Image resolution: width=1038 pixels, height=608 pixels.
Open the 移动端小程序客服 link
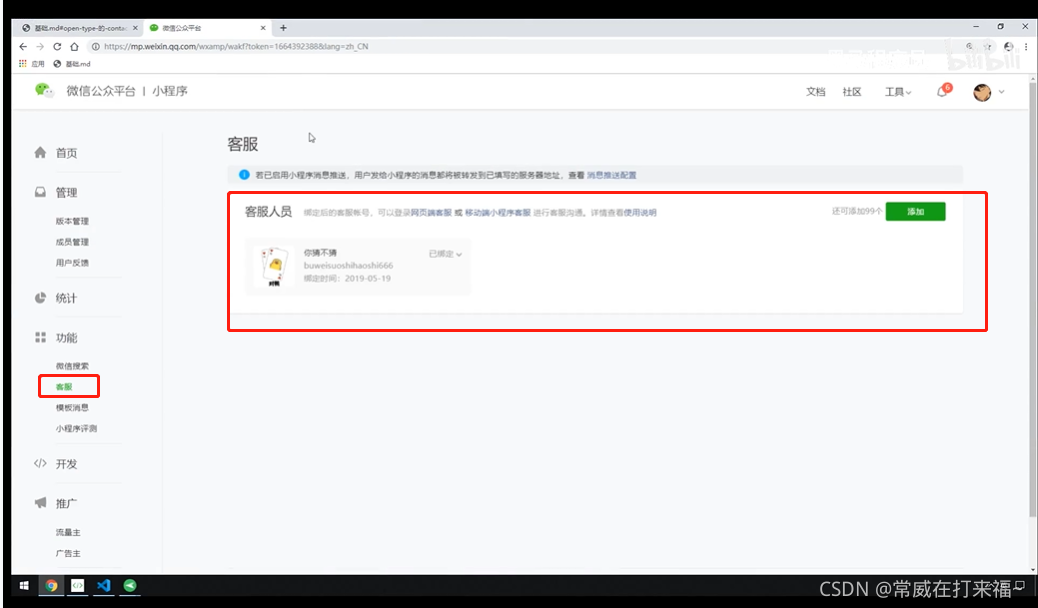pos(498,213)
